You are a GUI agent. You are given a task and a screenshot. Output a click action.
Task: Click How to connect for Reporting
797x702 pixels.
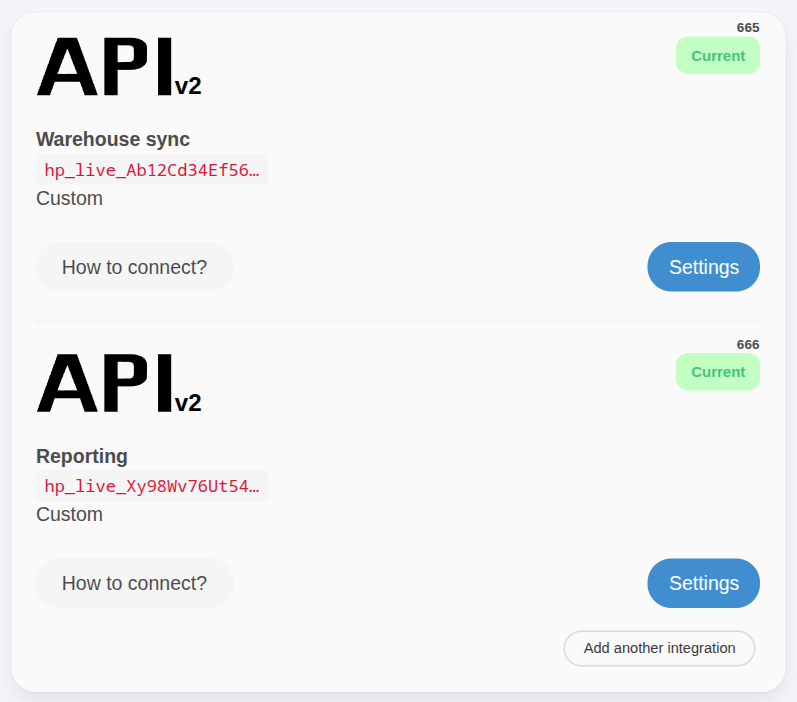[134, 583]
